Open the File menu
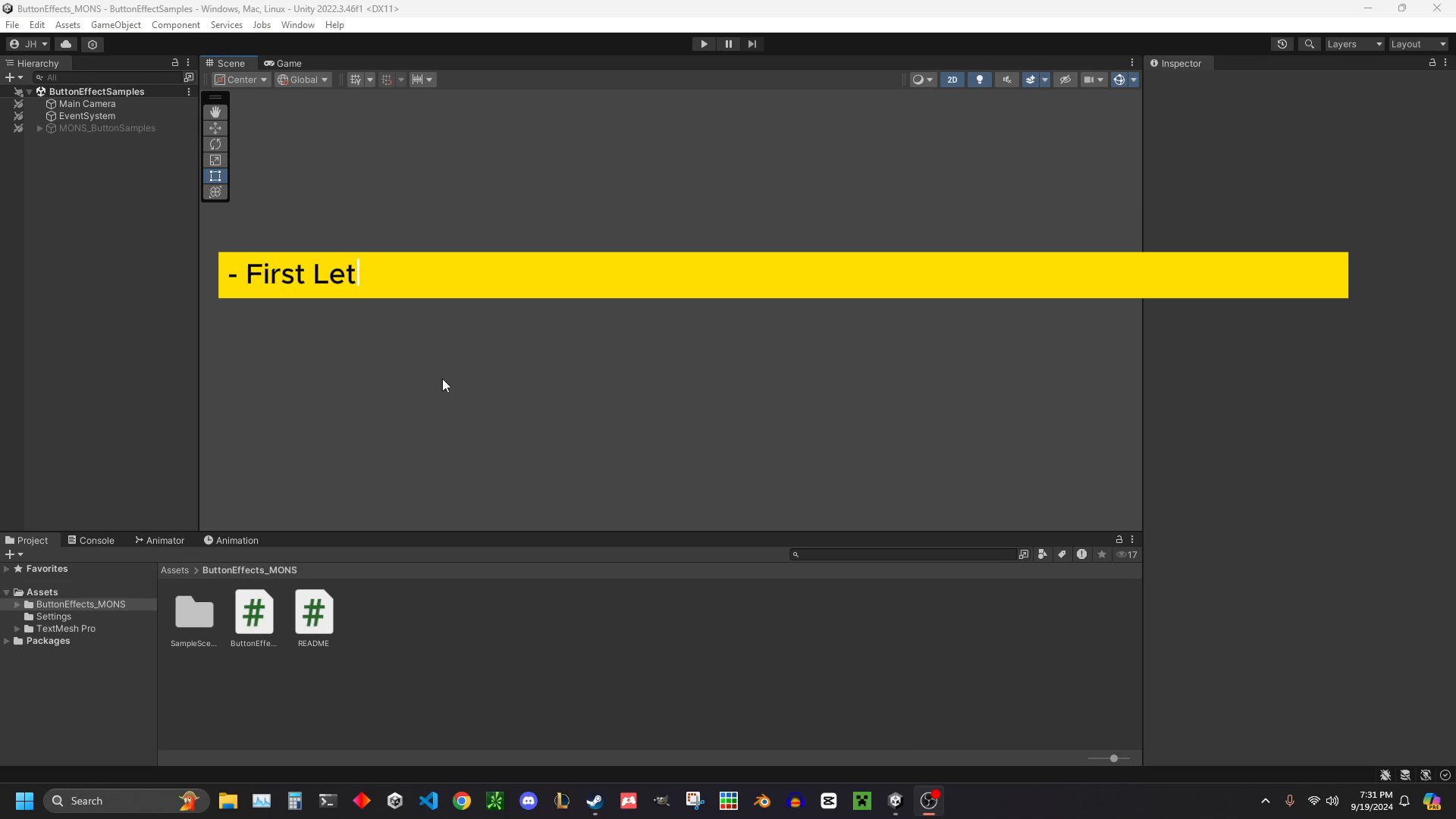This screenshot has width=1456, height=819. click(x=12, y=25)
